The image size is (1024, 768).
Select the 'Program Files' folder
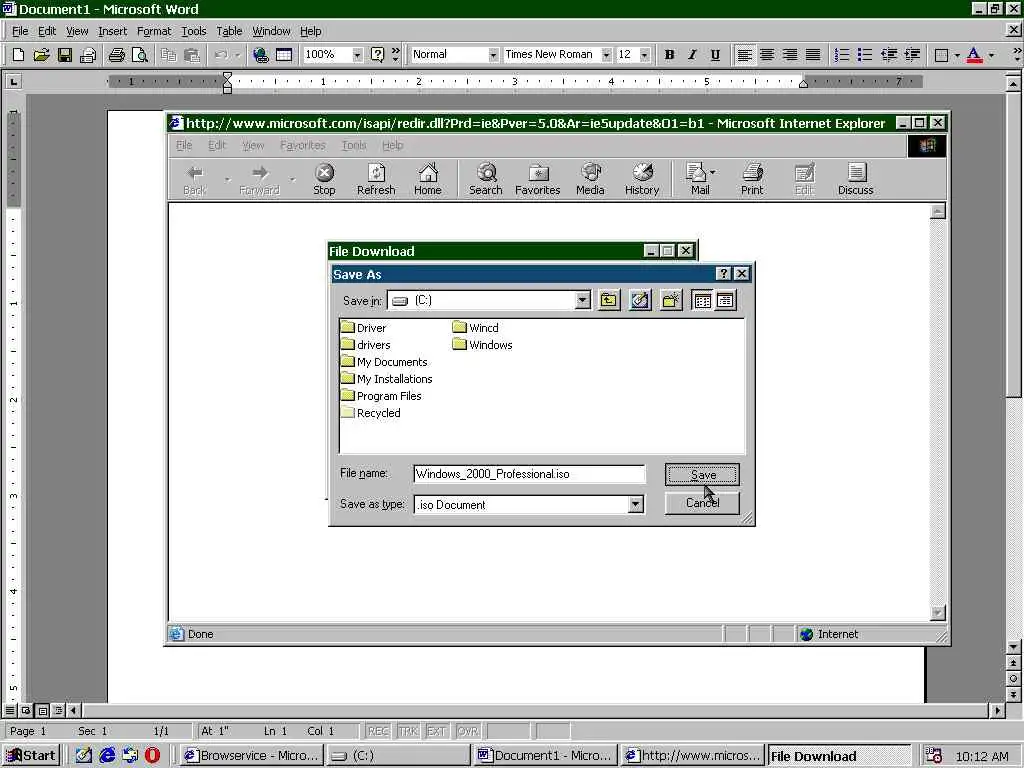pyautogui.click(x=381, y=396)
